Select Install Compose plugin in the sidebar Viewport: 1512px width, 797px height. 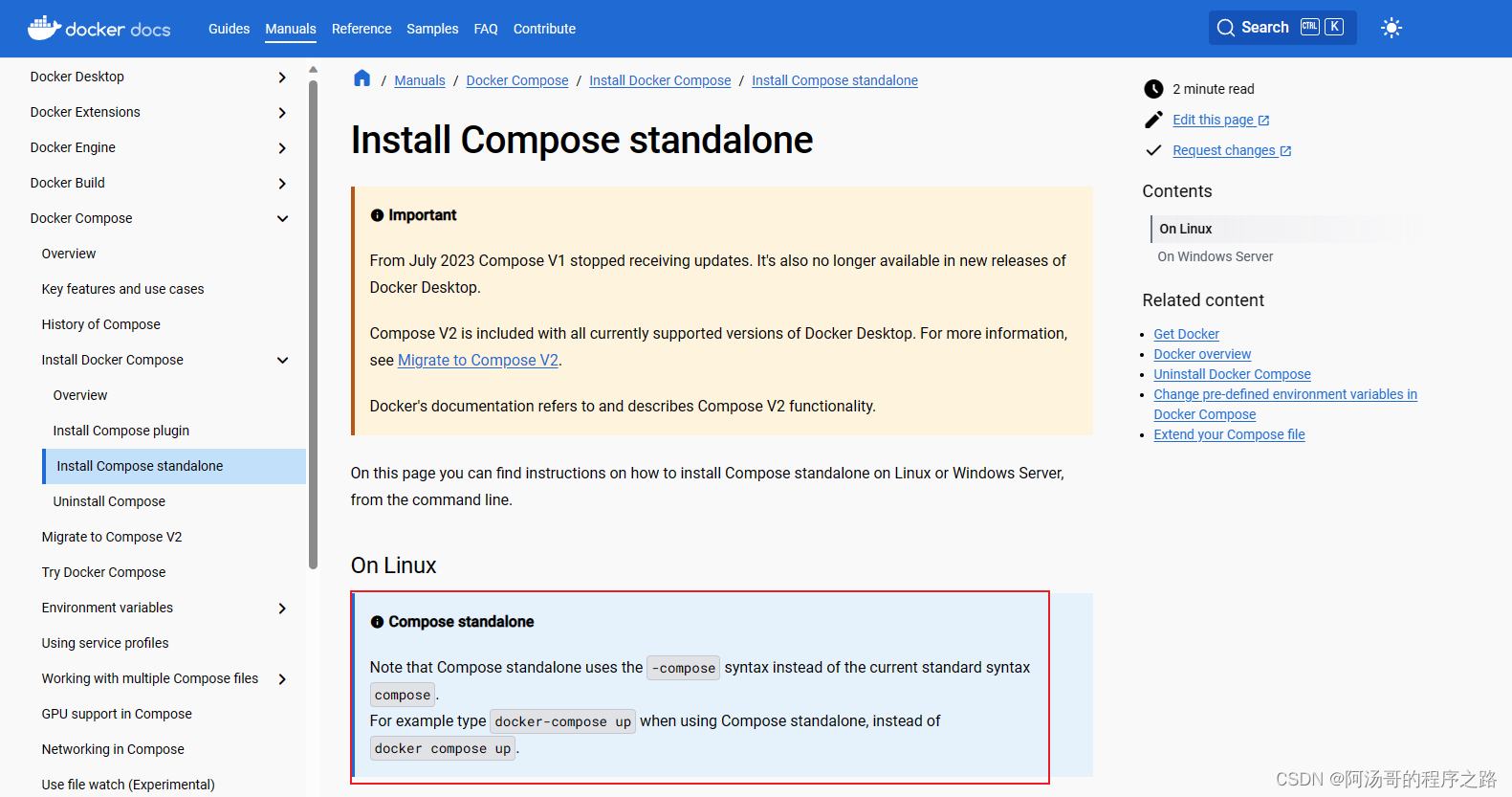(121, 431)
